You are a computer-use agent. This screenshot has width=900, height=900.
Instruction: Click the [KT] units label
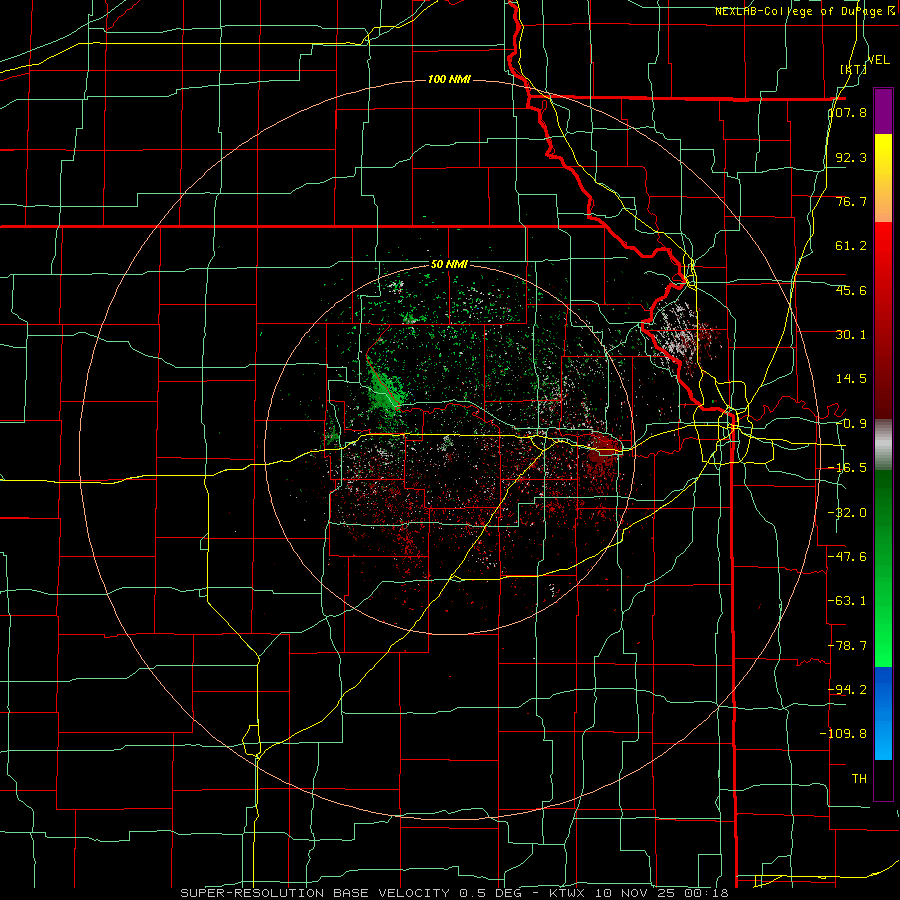(854, 69)
